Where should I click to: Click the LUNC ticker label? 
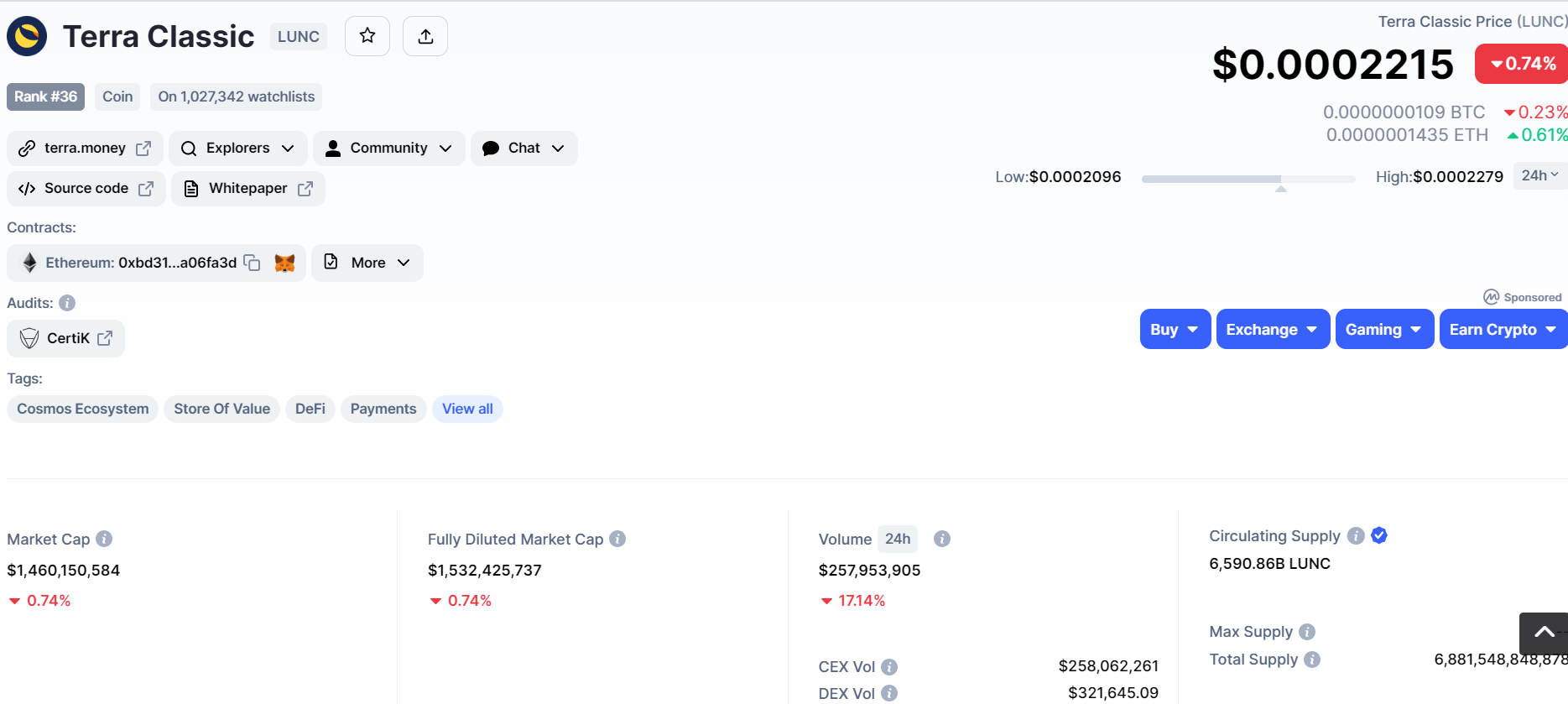coord(299,37)
